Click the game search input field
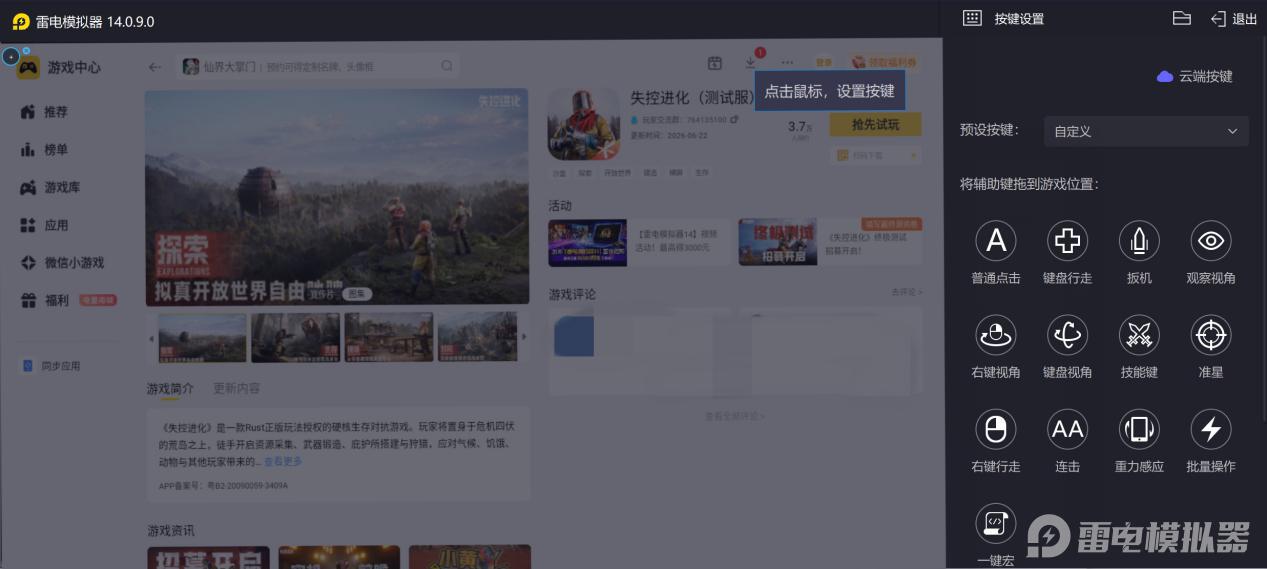 tap(318, 67)
